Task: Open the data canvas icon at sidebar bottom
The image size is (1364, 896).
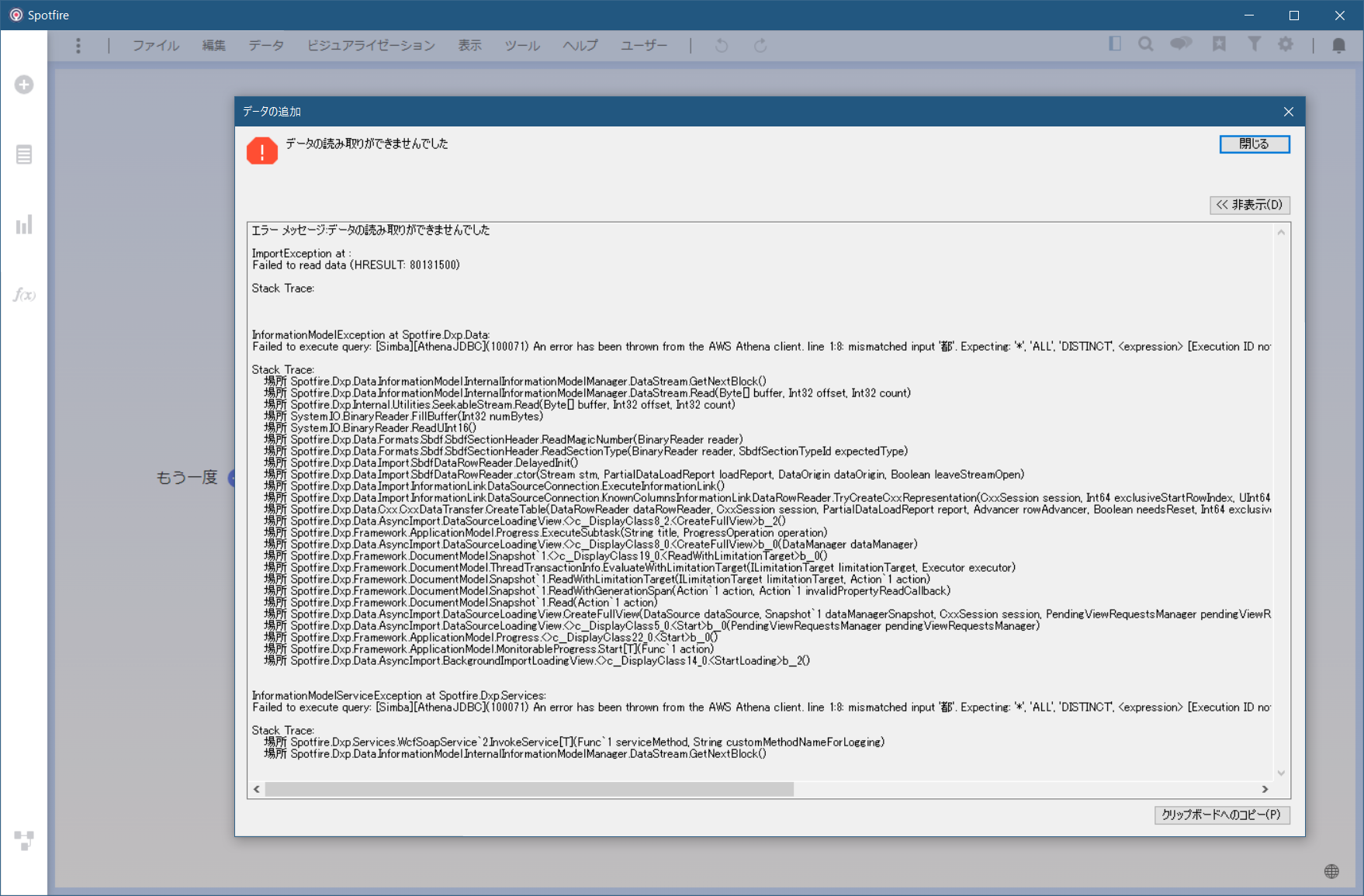Action: (24, 840)
